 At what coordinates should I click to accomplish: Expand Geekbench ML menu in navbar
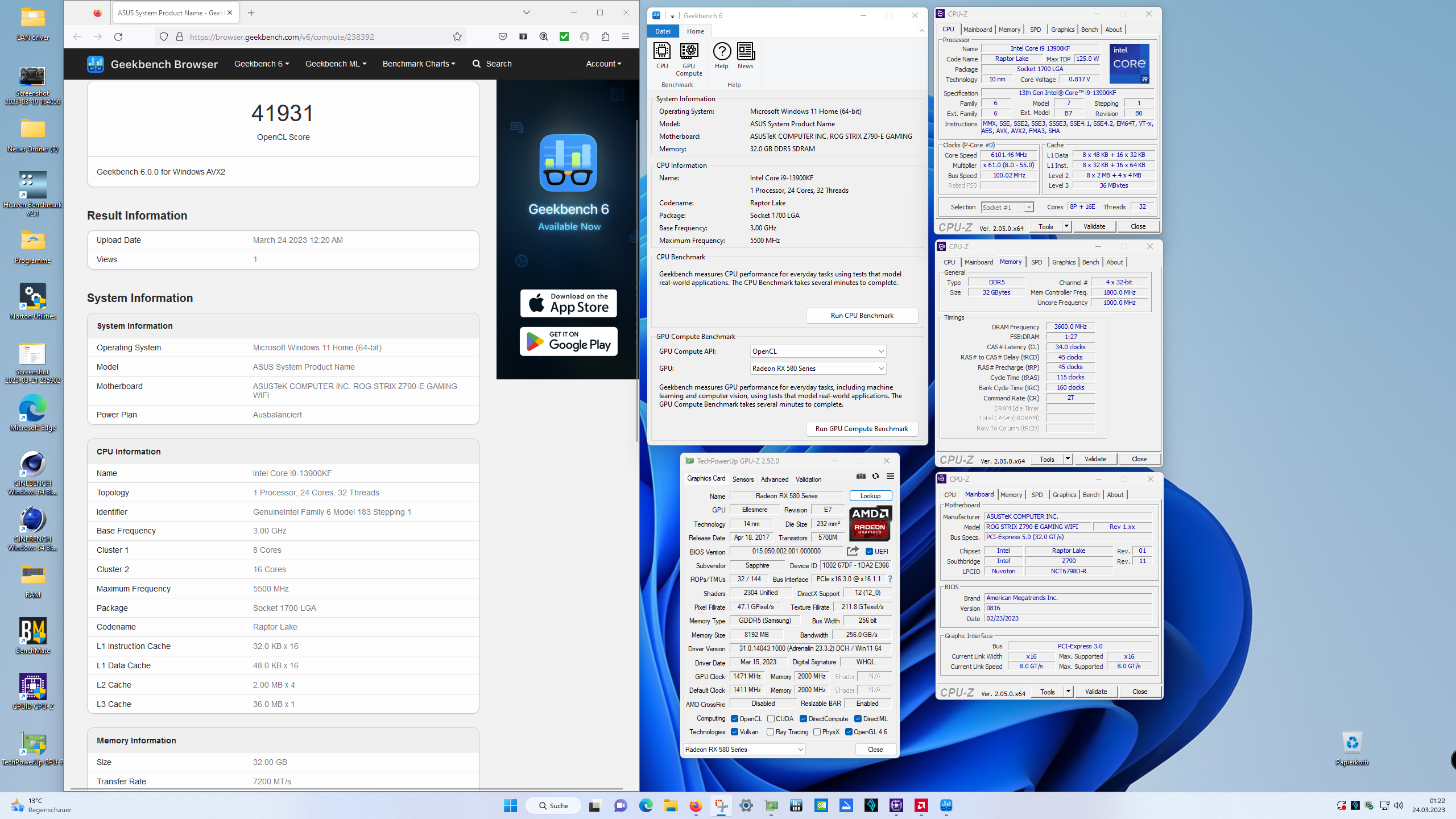(336, 64)
